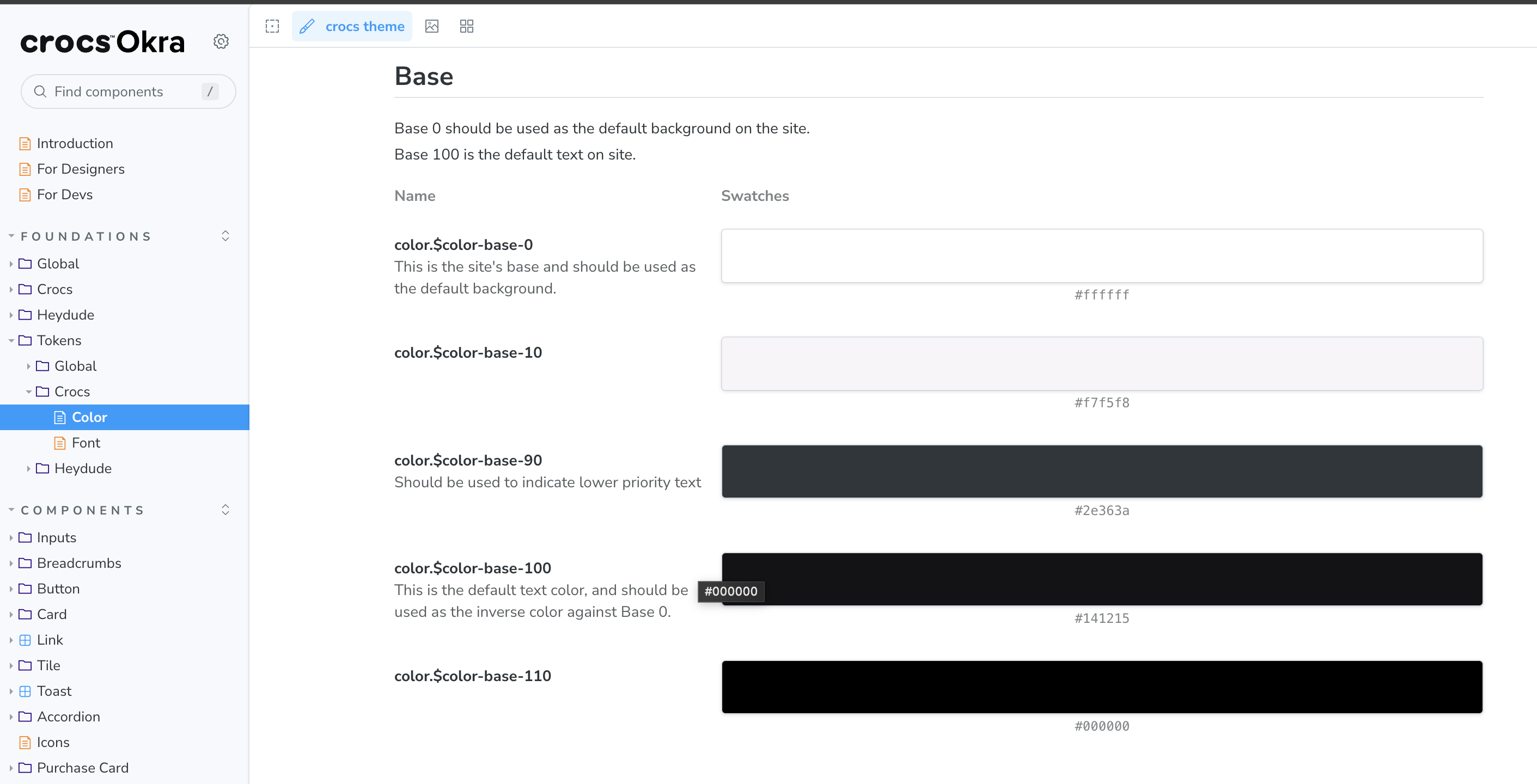Open the Toast component grid icon
This screenshot has height=784, width=1537.
tap(25, 691)
